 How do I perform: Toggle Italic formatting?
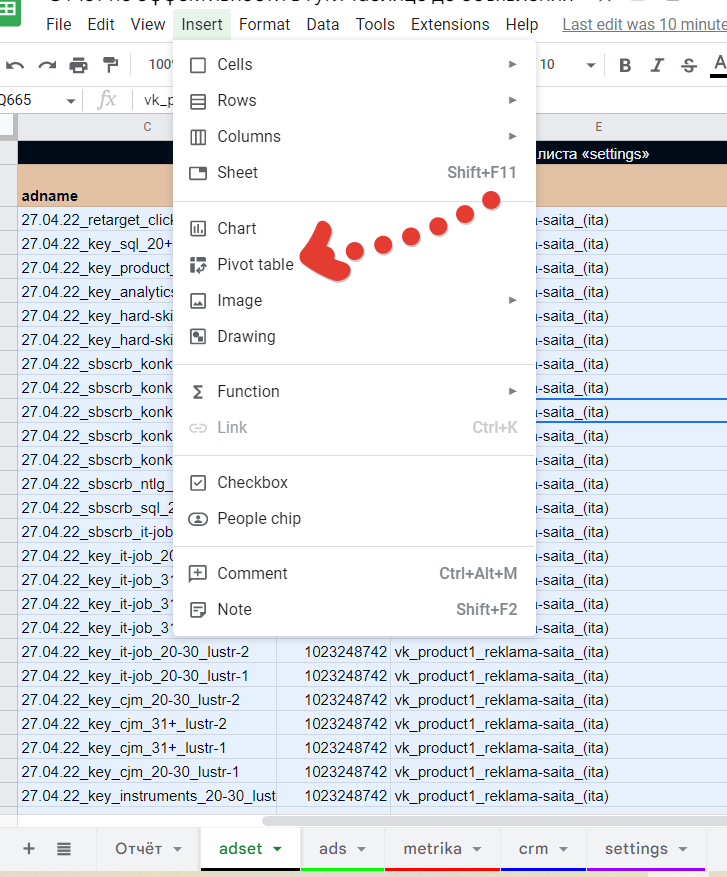click(x=657, y=65)
